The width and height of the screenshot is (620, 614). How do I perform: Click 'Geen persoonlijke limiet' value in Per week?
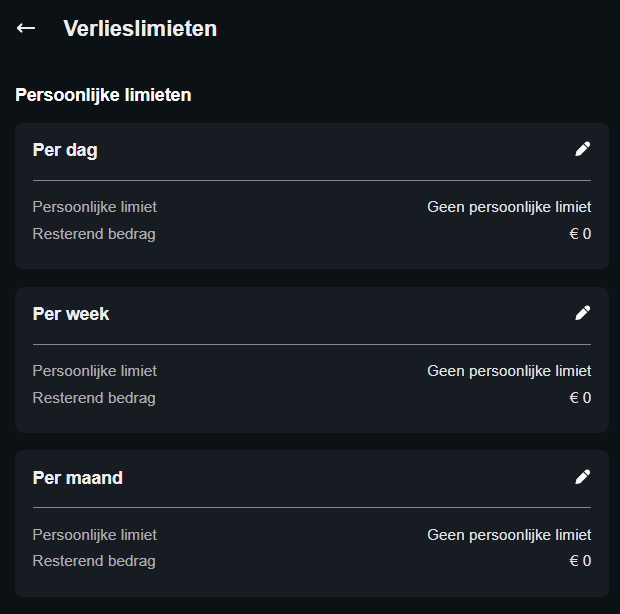coord(509,371)
